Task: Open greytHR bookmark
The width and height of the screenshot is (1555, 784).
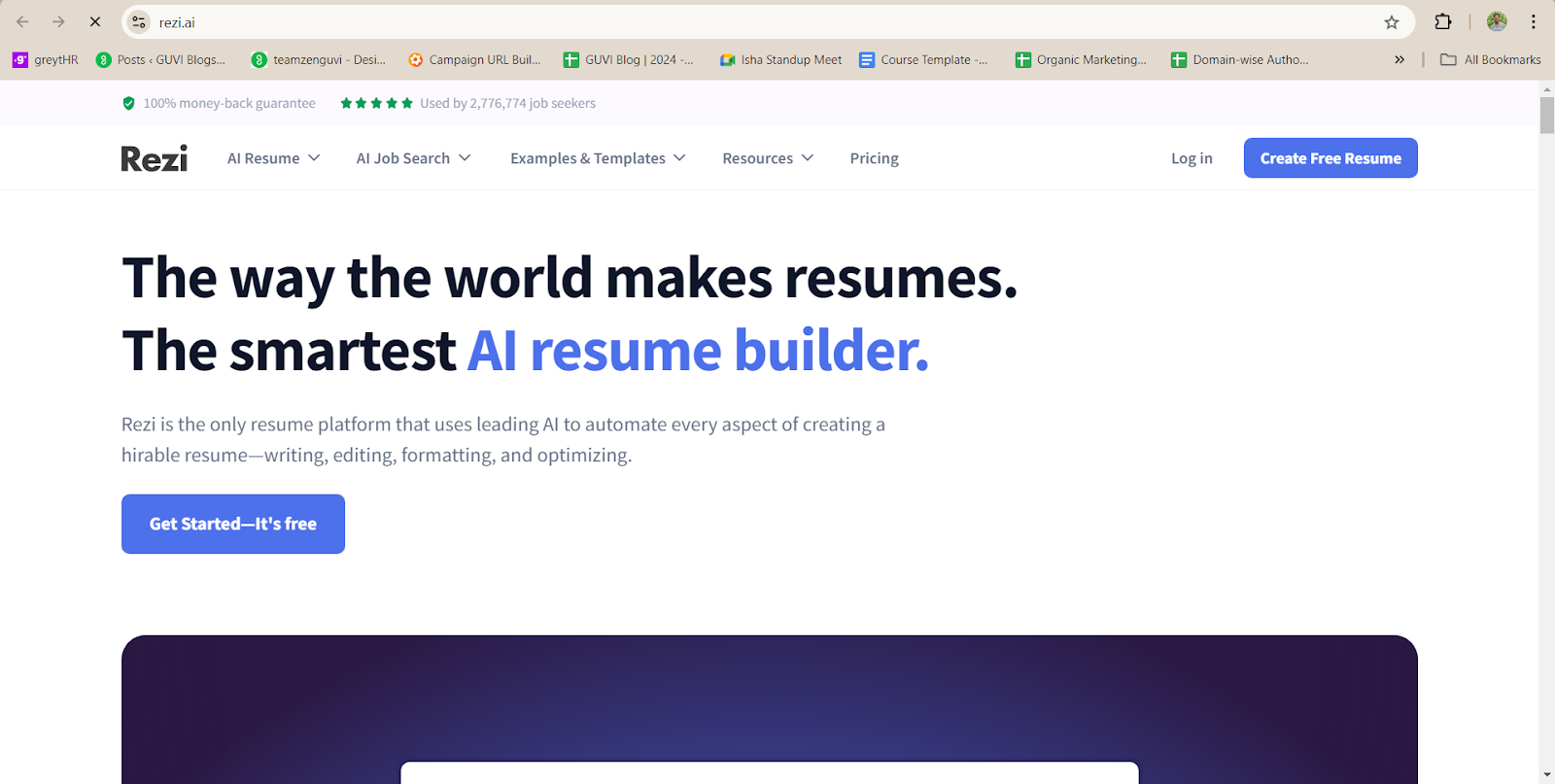Action: tap(46, 59)
